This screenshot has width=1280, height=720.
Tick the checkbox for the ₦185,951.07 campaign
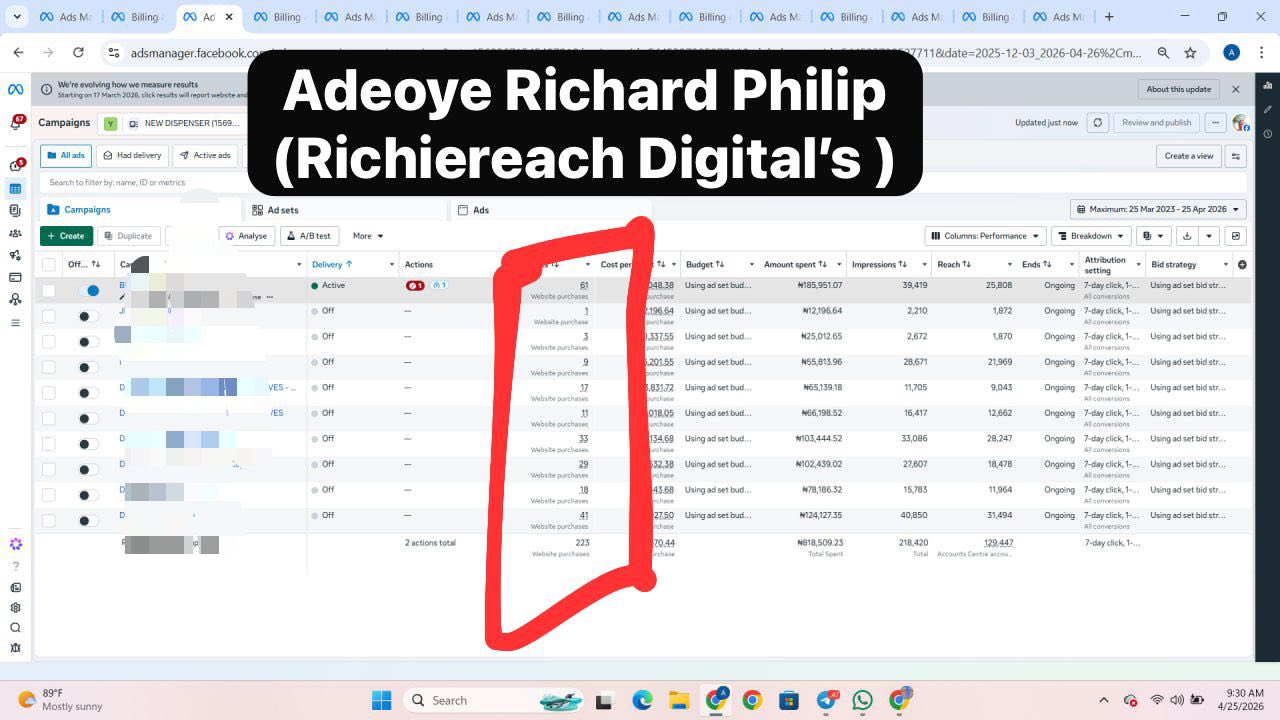(x=48, y=290)
